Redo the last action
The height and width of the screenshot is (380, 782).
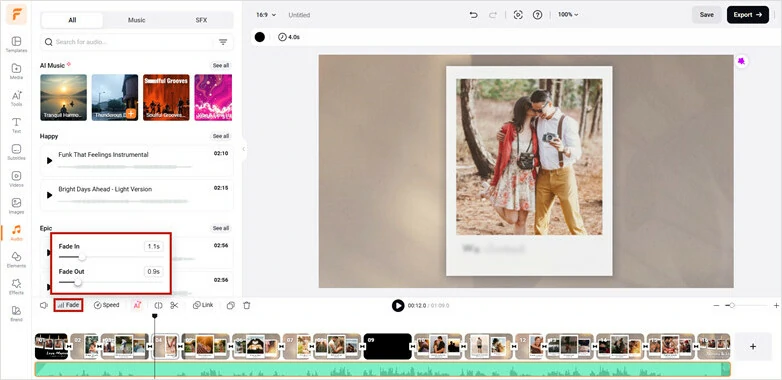click(x=493, y=15)
